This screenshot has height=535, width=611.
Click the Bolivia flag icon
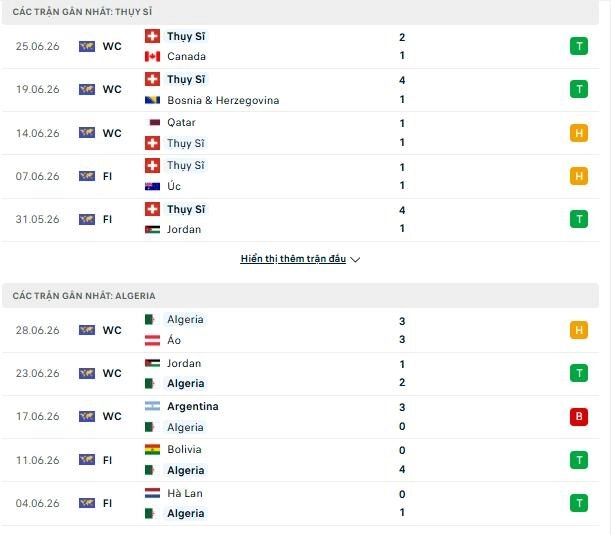152,450
